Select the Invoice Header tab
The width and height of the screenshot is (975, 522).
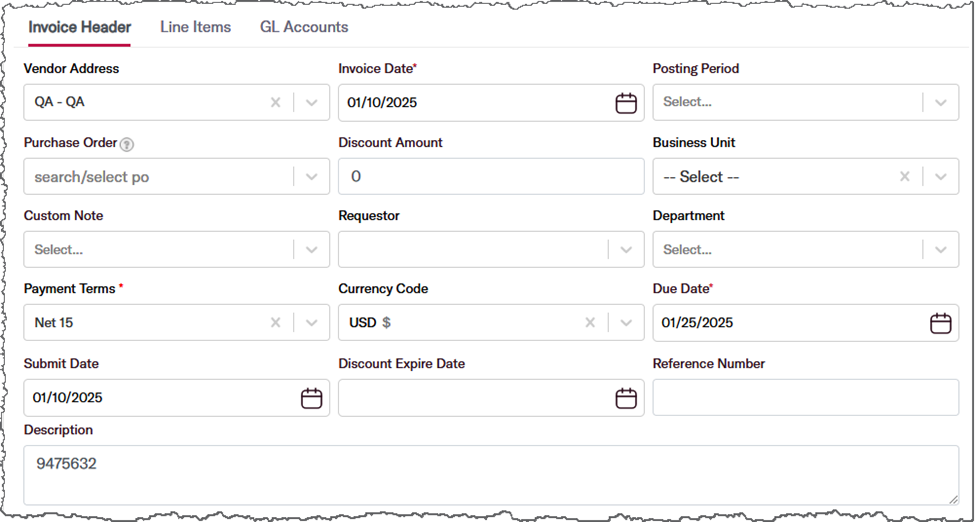click(80, 27)
